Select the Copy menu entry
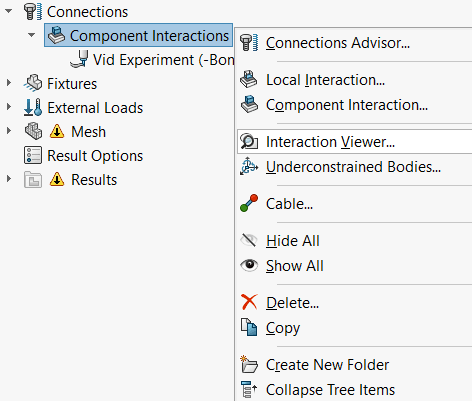This screenshot has width=472, height=401. pos(283,328)
